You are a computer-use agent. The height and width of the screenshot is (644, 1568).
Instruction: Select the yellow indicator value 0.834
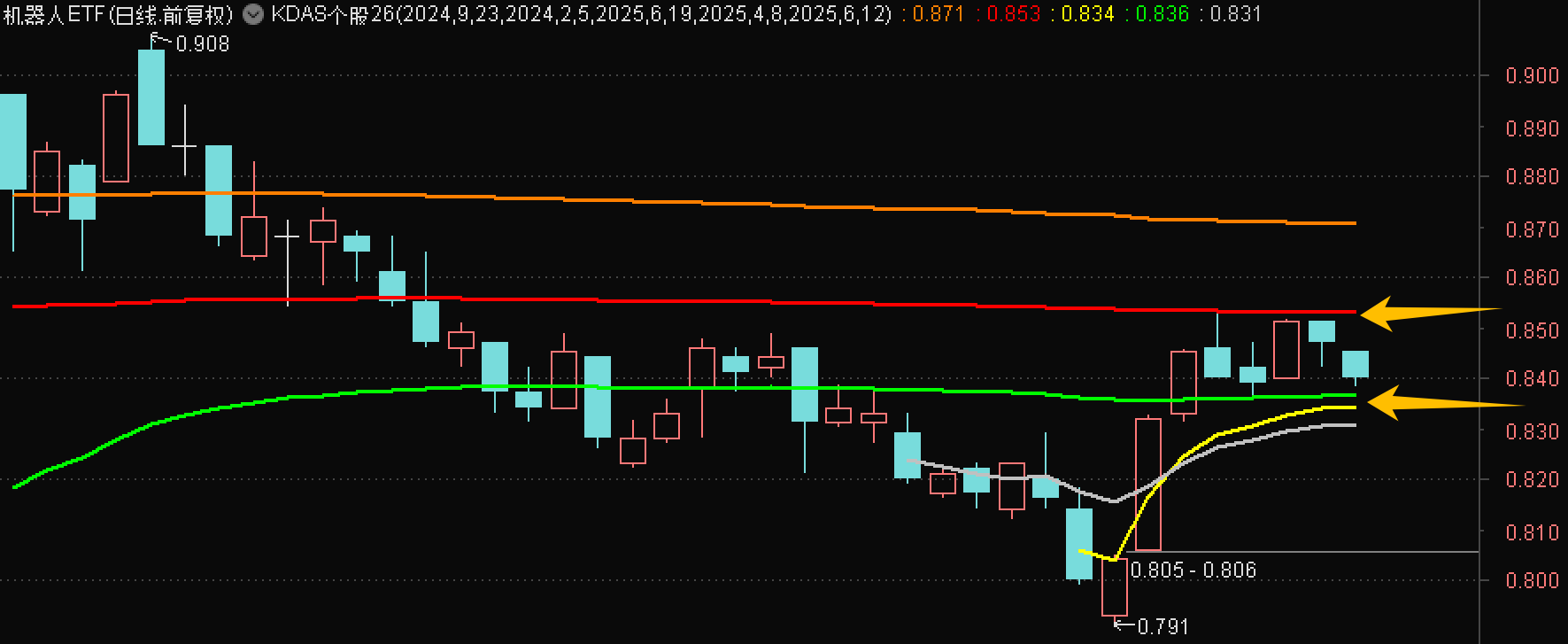(1088, 14)
